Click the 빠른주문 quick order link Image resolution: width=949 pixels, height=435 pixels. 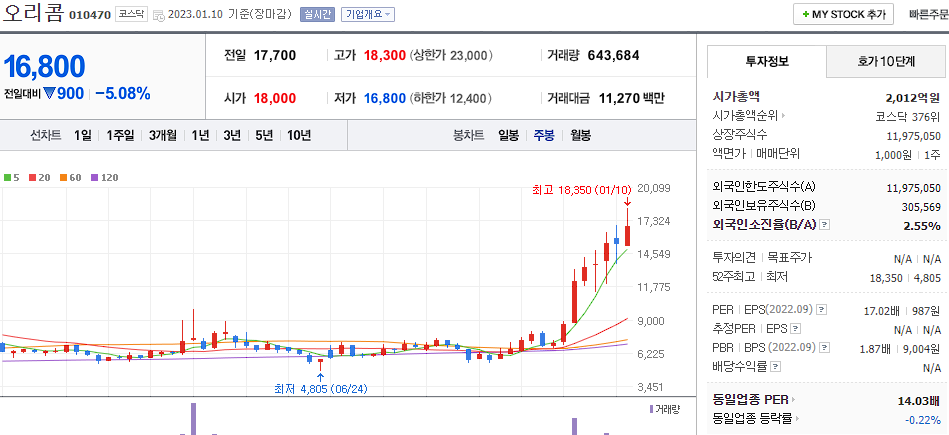pyautogui.click(x=928, y=15)
